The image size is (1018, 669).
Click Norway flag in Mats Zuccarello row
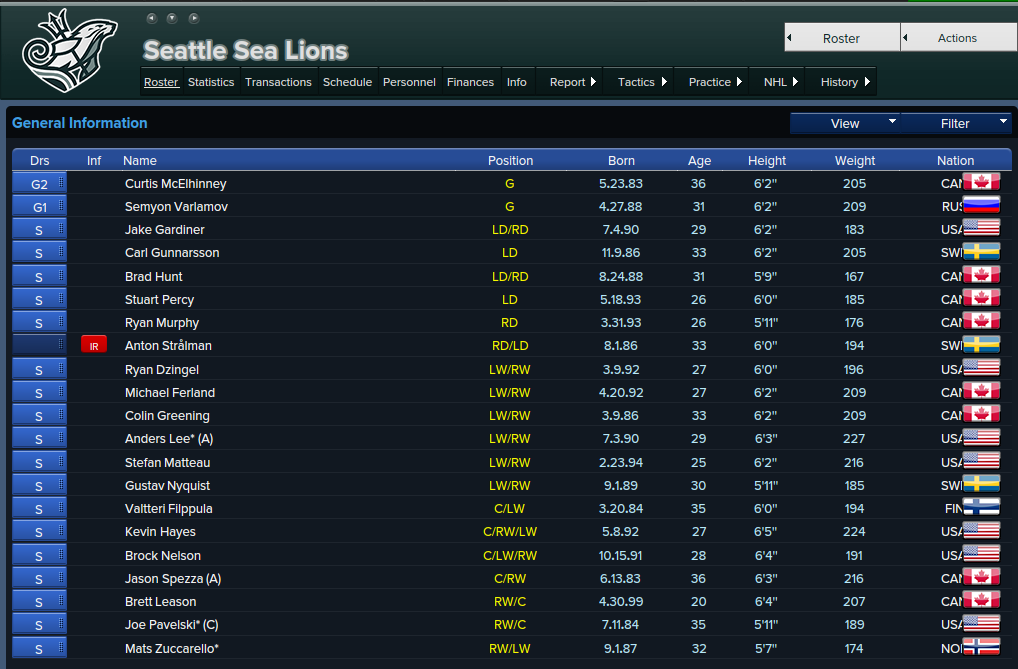pos(981,648)
